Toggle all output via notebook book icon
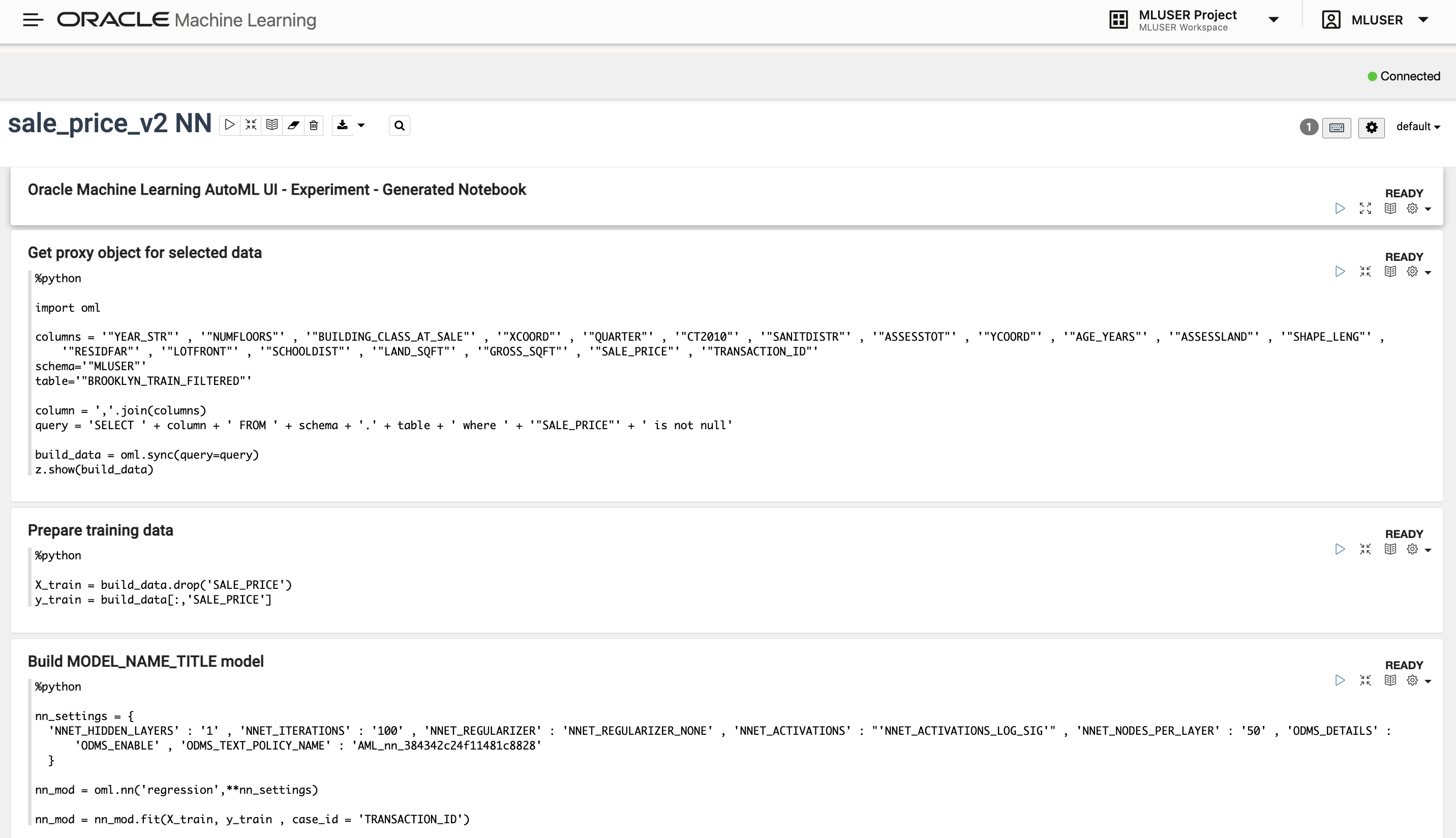Image resolution: width=1456 pixels, height=838 pixels. tap(272, 125)
